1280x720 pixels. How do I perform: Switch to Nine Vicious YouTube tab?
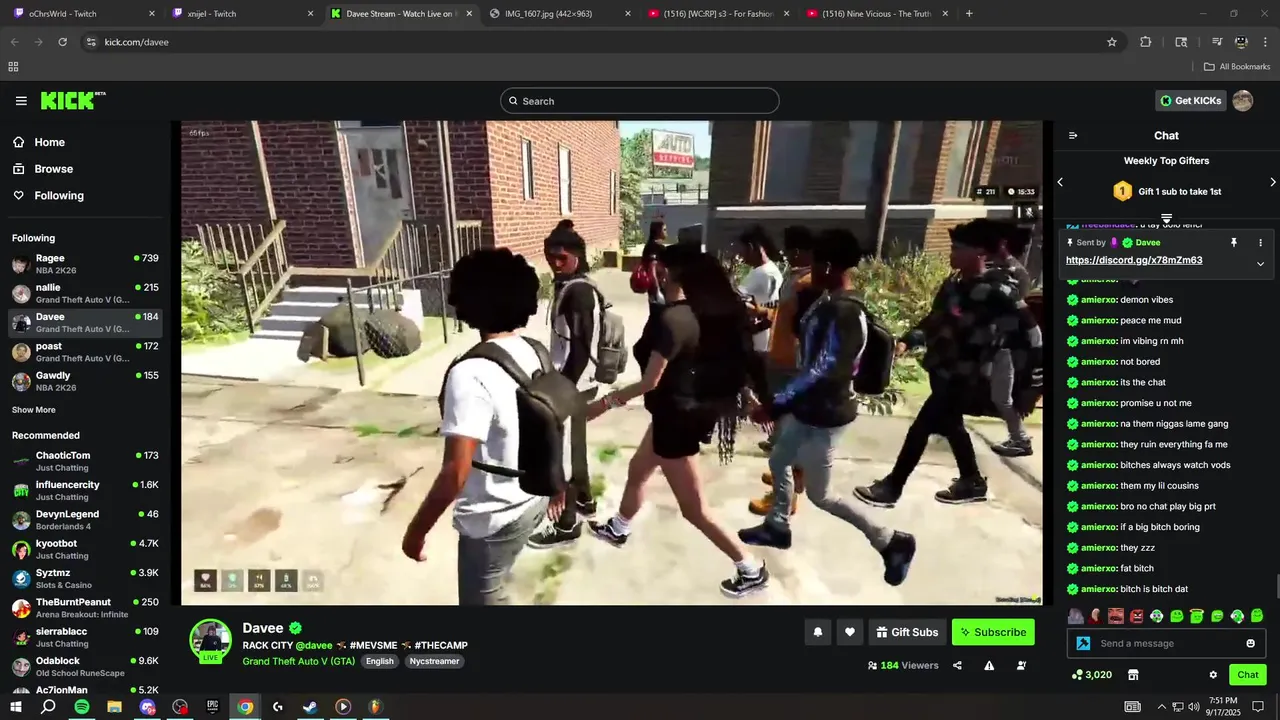click(x=877, y=14)
